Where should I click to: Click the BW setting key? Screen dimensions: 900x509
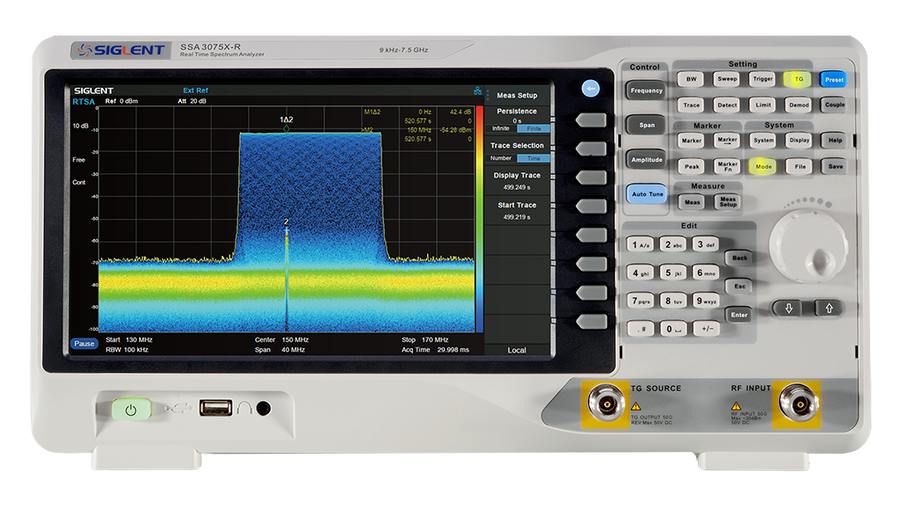pos(691,79)
